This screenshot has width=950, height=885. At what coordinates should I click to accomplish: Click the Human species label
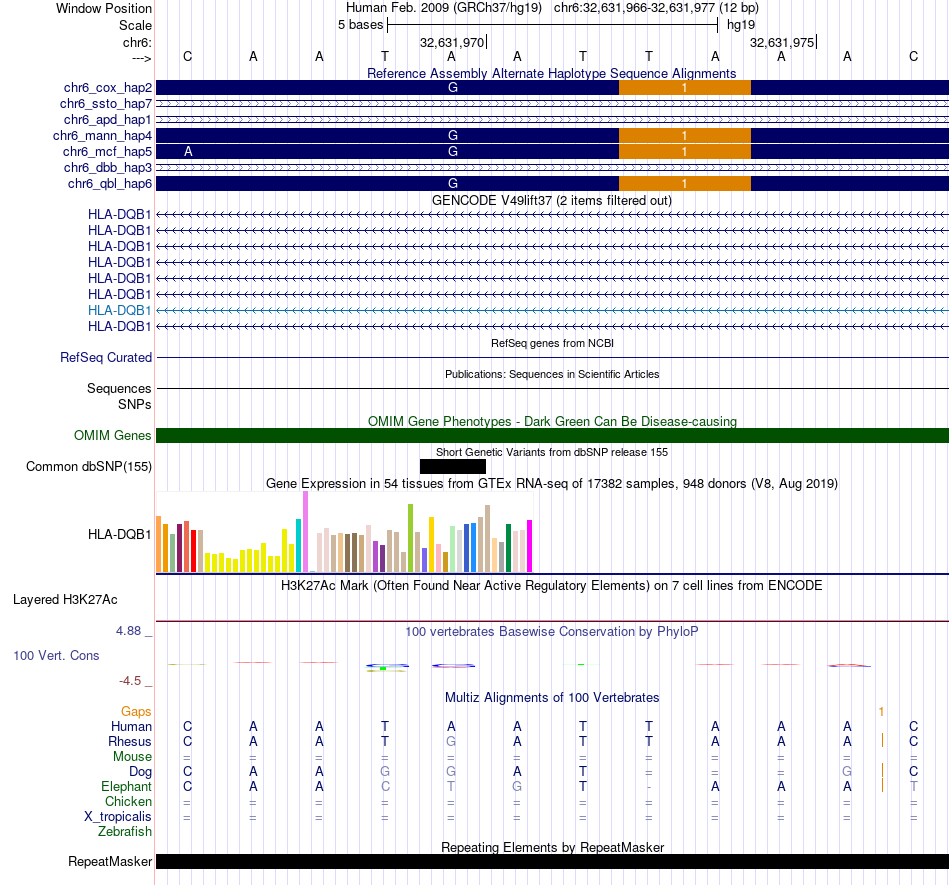[131, 726]
